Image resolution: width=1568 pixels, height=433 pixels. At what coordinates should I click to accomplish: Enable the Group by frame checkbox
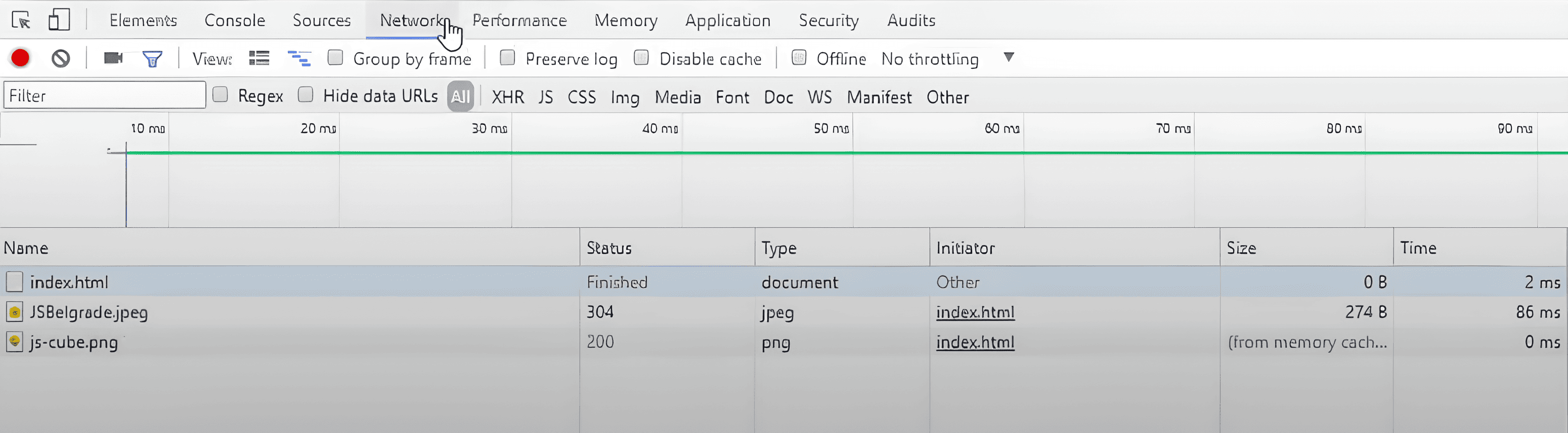point(335,58)
